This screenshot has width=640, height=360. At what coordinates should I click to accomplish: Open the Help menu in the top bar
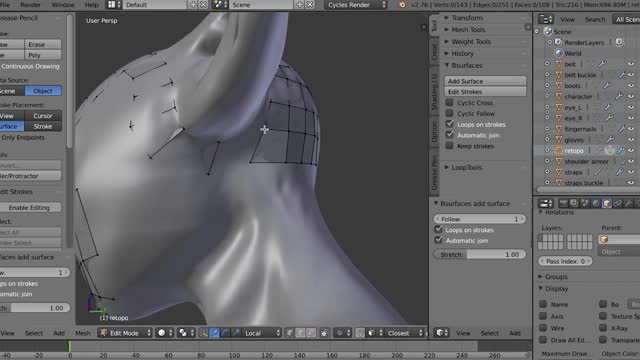point(91,5)
